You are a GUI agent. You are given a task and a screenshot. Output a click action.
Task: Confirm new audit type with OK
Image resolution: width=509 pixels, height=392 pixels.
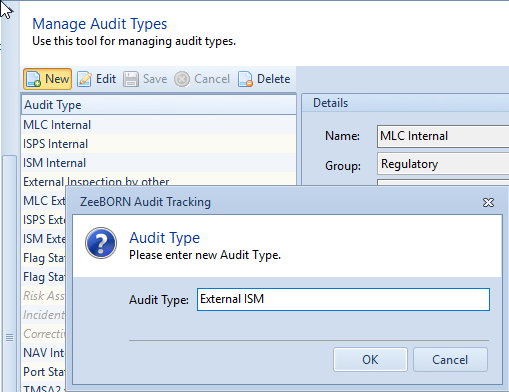[370, 360]
